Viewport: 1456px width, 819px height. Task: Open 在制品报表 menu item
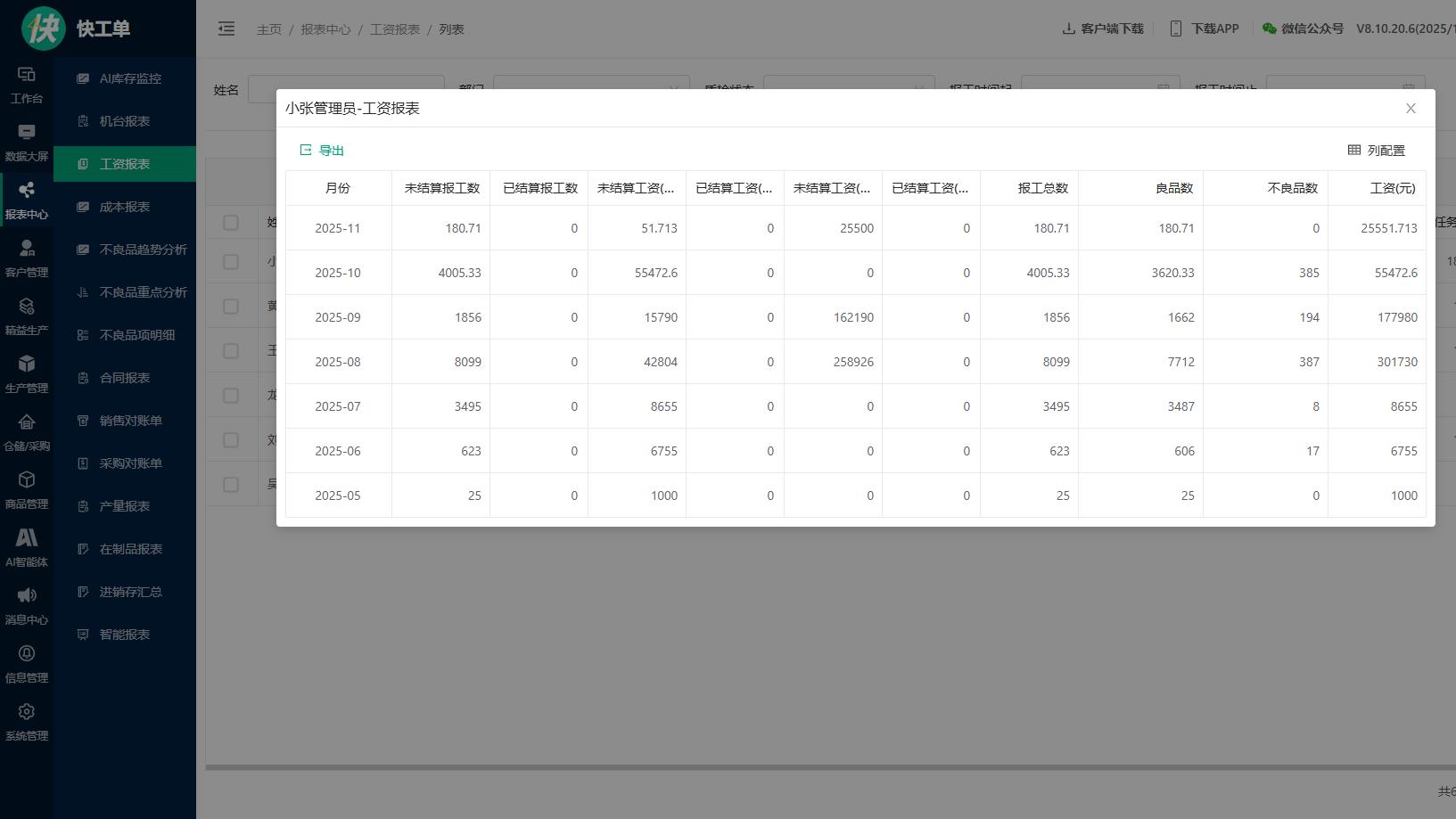125,549
